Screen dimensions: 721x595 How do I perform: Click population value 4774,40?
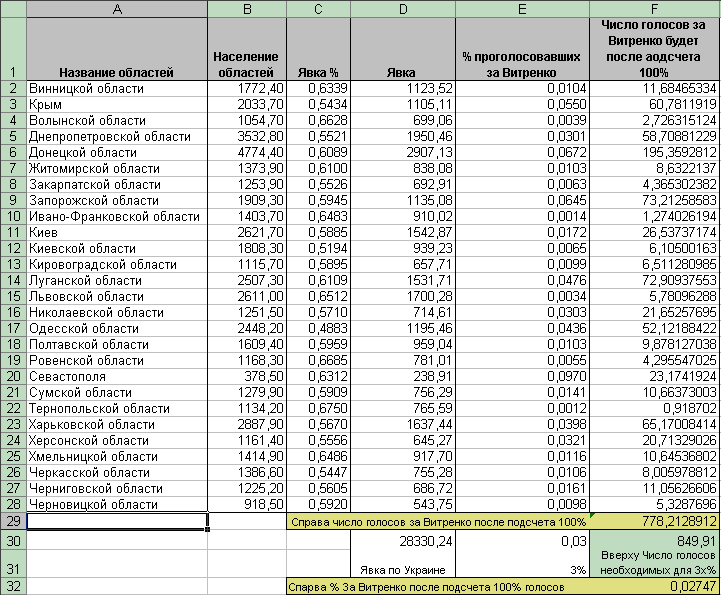tap(247, 152)
